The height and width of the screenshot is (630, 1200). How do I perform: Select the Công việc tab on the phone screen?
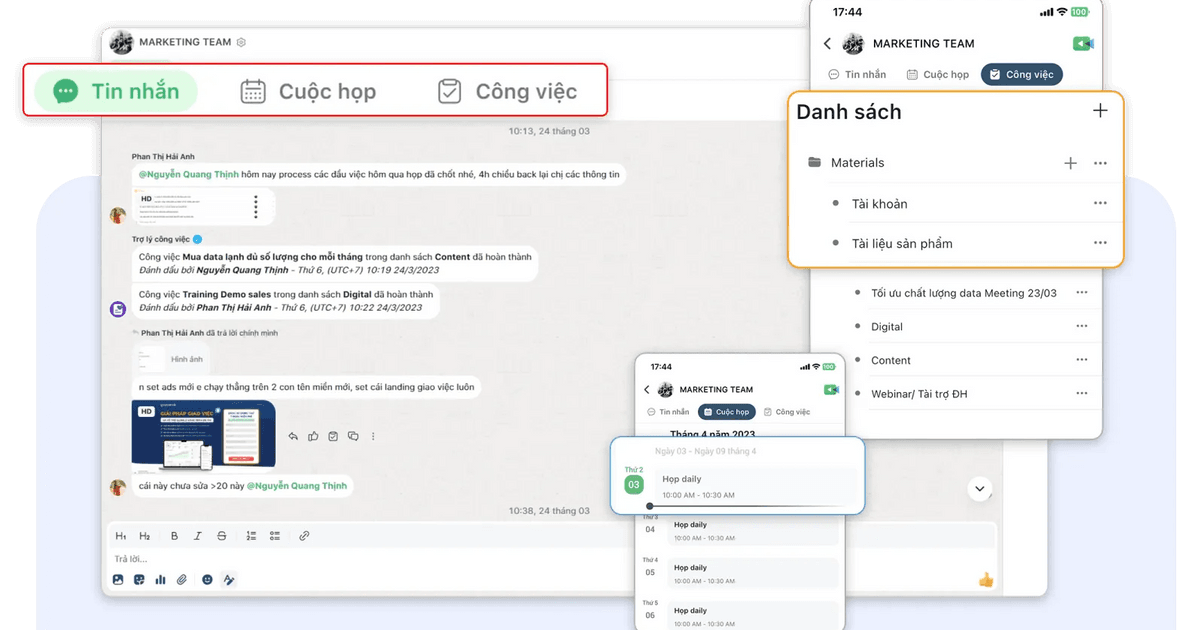click(x=1021, y=73)
